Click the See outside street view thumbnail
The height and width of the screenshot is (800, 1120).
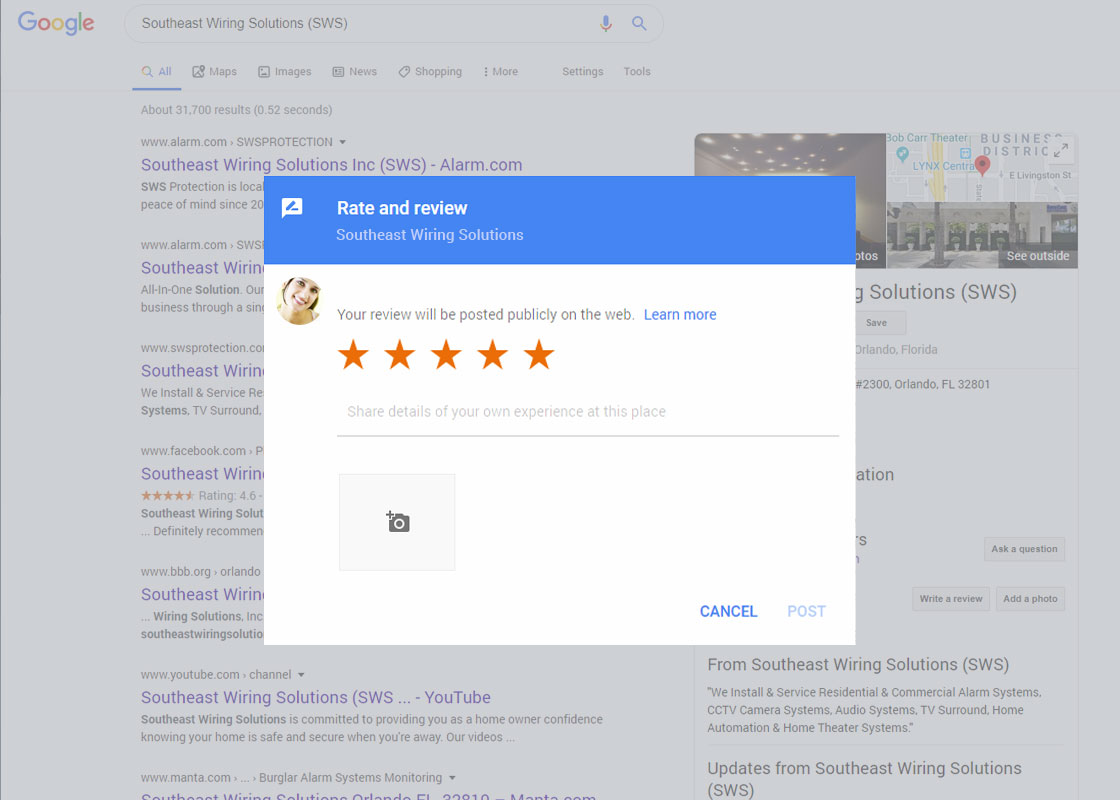pyautogui.click(x=982, y=235)
